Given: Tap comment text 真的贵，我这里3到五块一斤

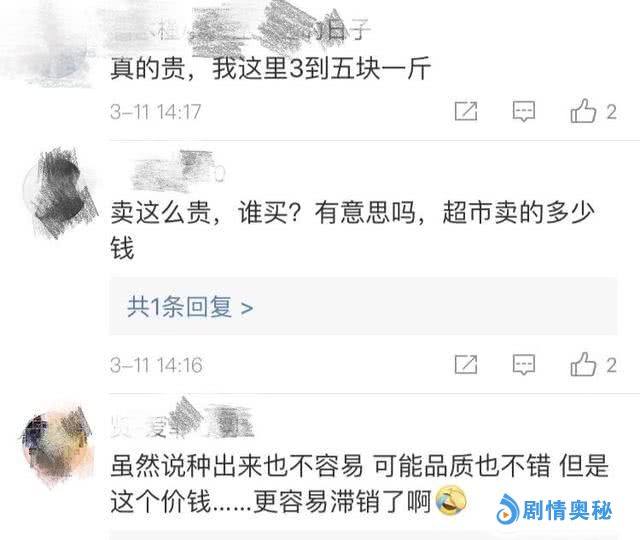Looking at the screenshot, I should pos(271,68).
